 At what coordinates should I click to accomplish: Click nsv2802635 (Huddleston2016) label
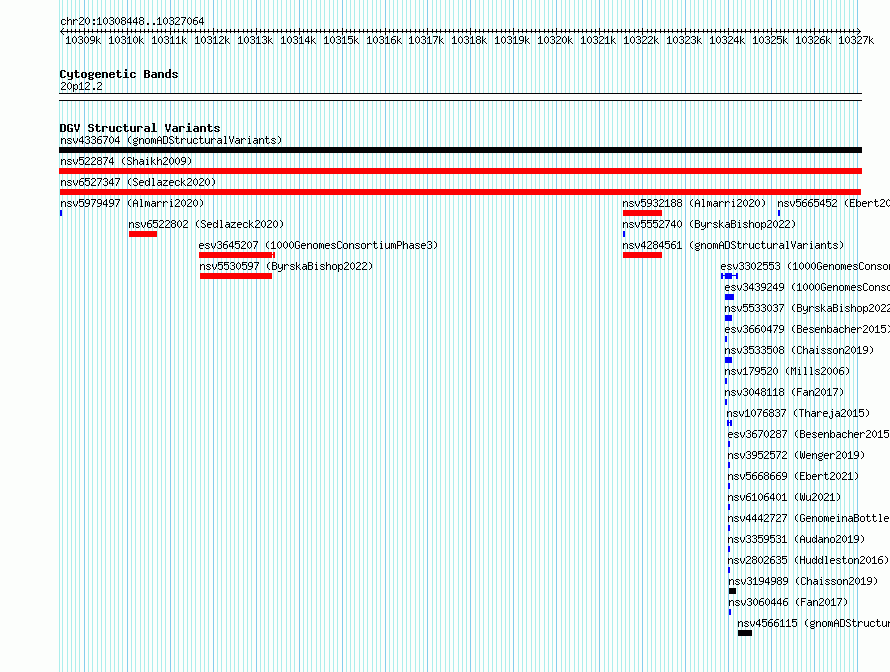coord(808,560)
